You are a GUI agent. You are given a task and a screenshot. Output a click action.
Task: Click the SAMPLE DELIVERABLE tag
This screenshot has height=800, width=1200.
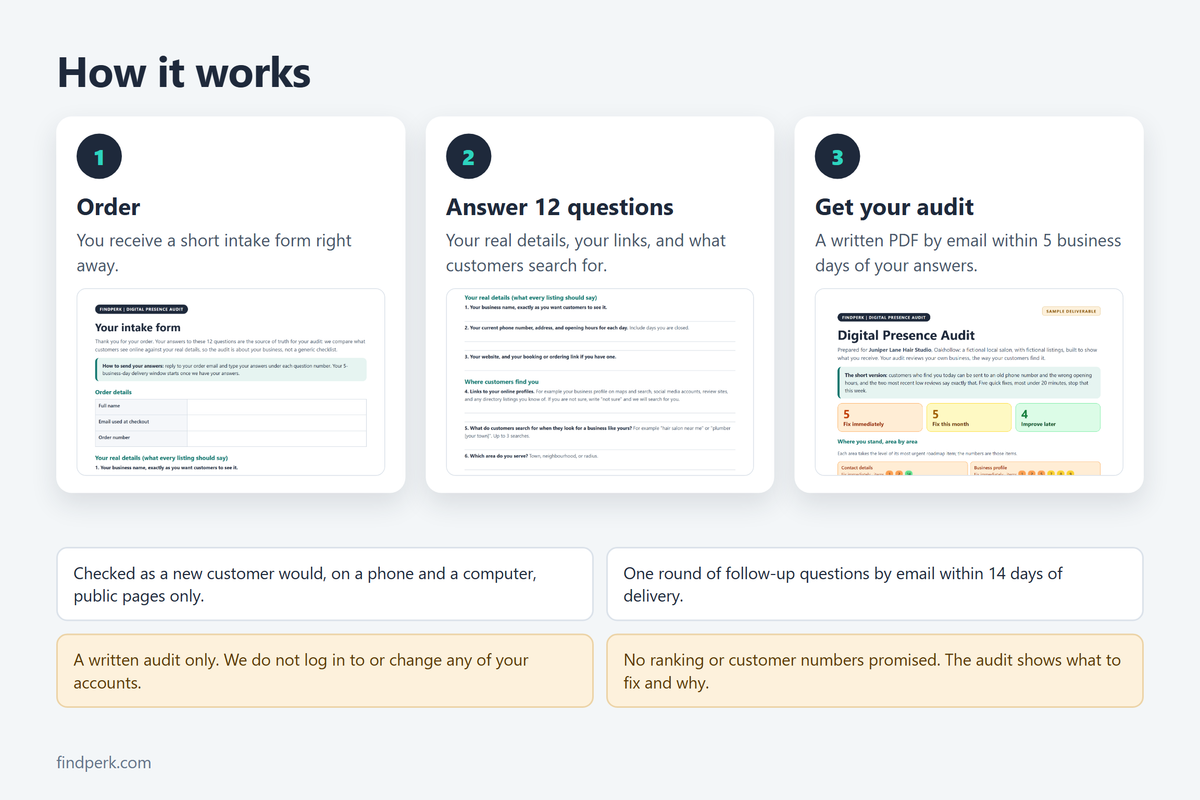click(1071, 311)
